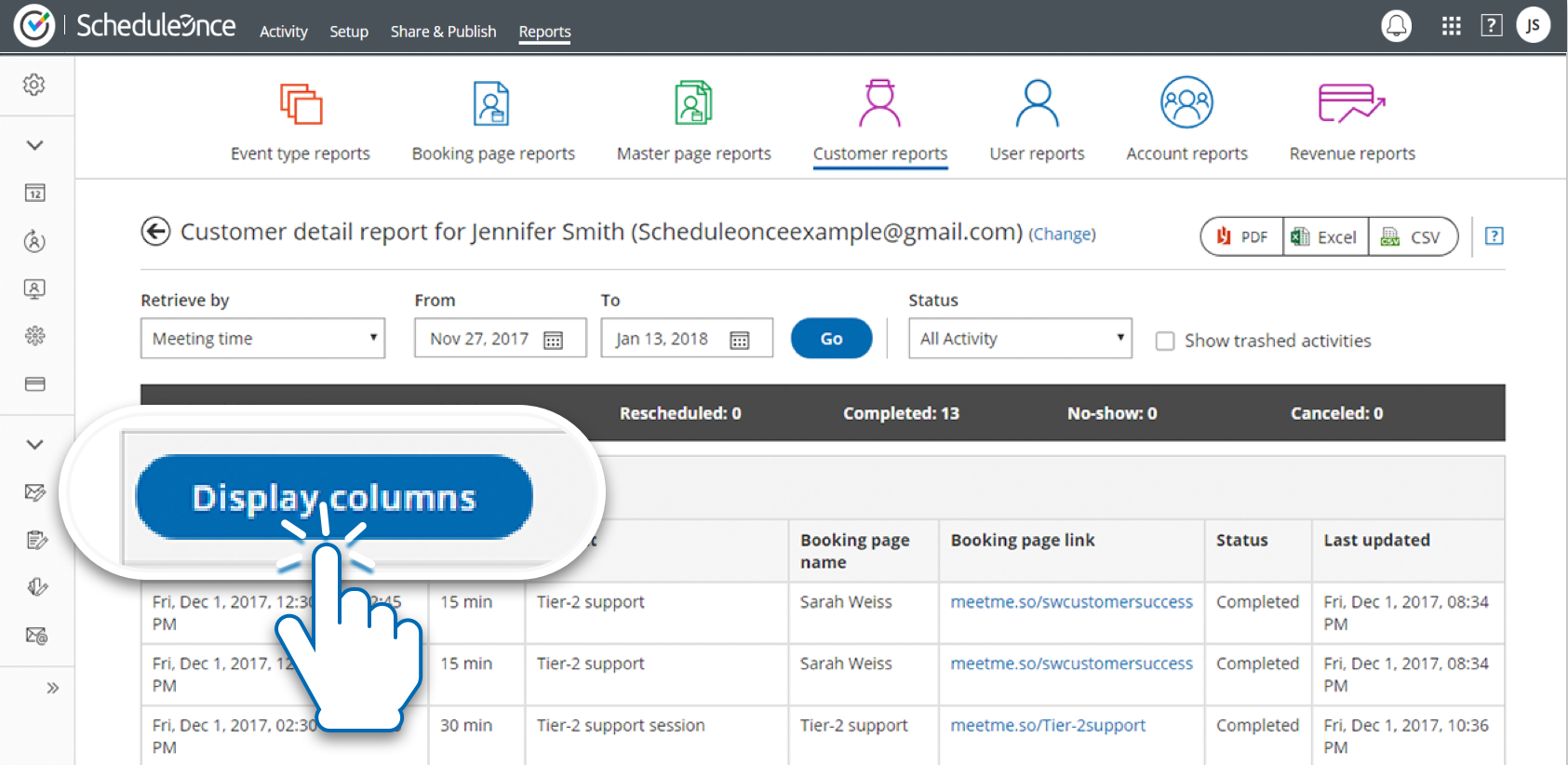The height and width of the screenshot is (765, 1568).
Task: Open Revenue reports icon
Action: (x=1351, y=103)
